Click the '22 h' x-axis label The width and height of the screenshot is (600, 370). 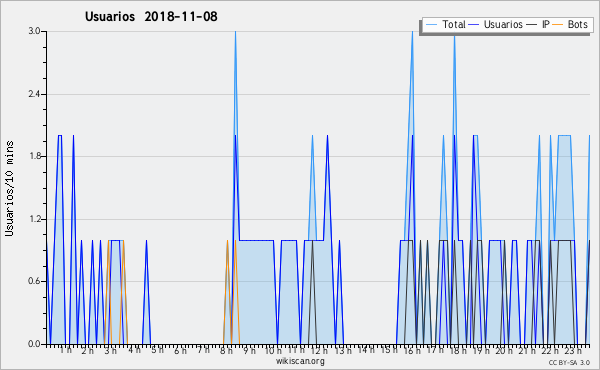click(550, 350)
